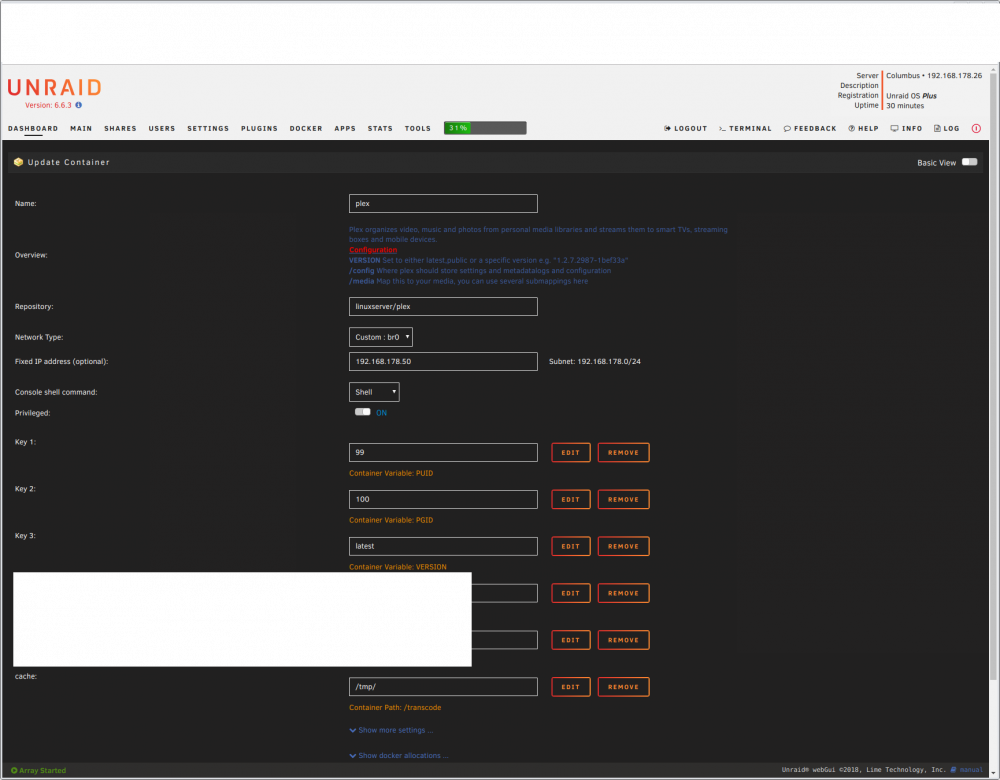Open the Shares tab
This screenshot has width=1000, height=780.
point(121,128)
